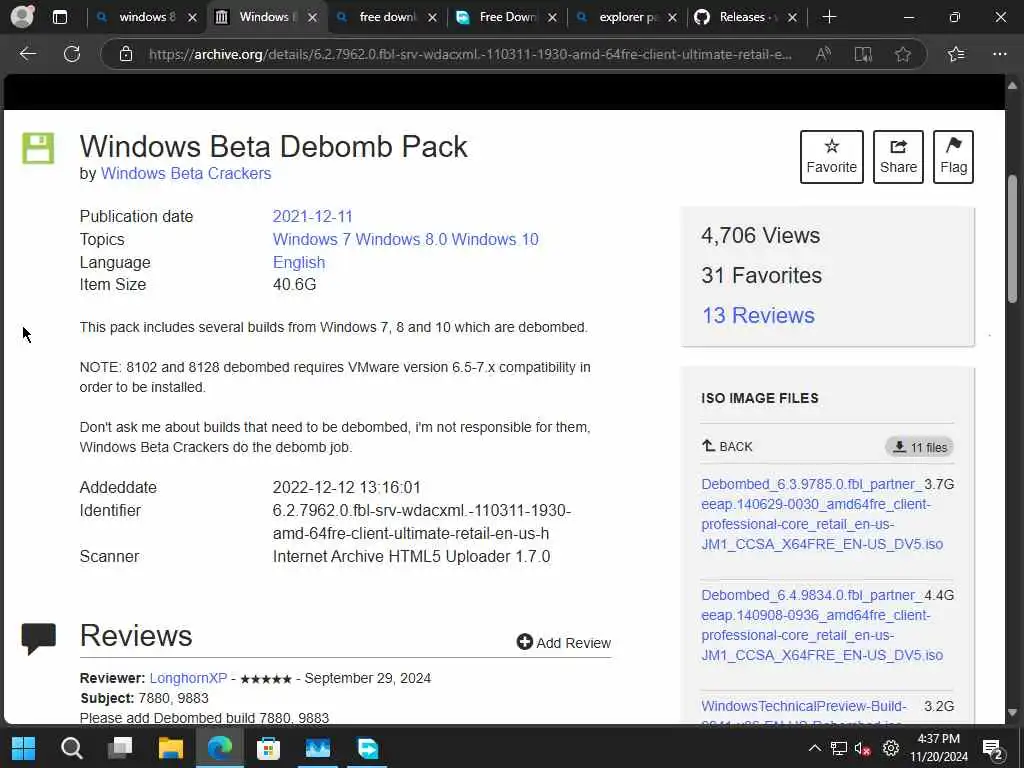Click the Reviews speech bubble icon
Screen dimensions: 1024x768
tap(39, 639)
